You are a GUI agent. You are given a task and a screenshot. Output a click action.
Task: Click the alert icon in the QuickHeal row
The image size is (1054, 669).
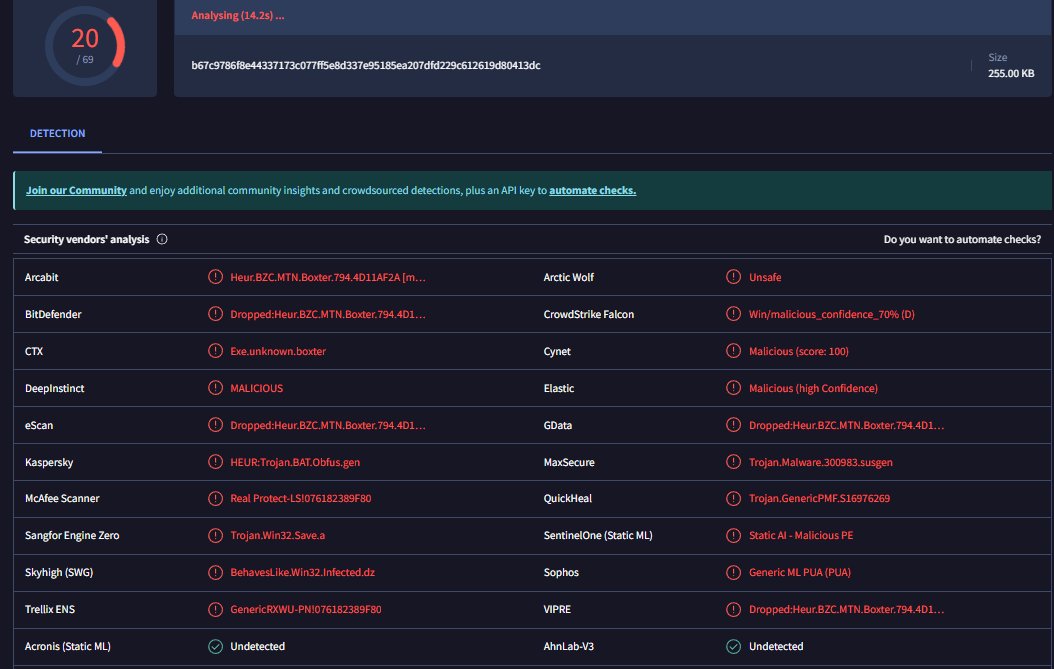pyautogui.click(x=733, y=498)
